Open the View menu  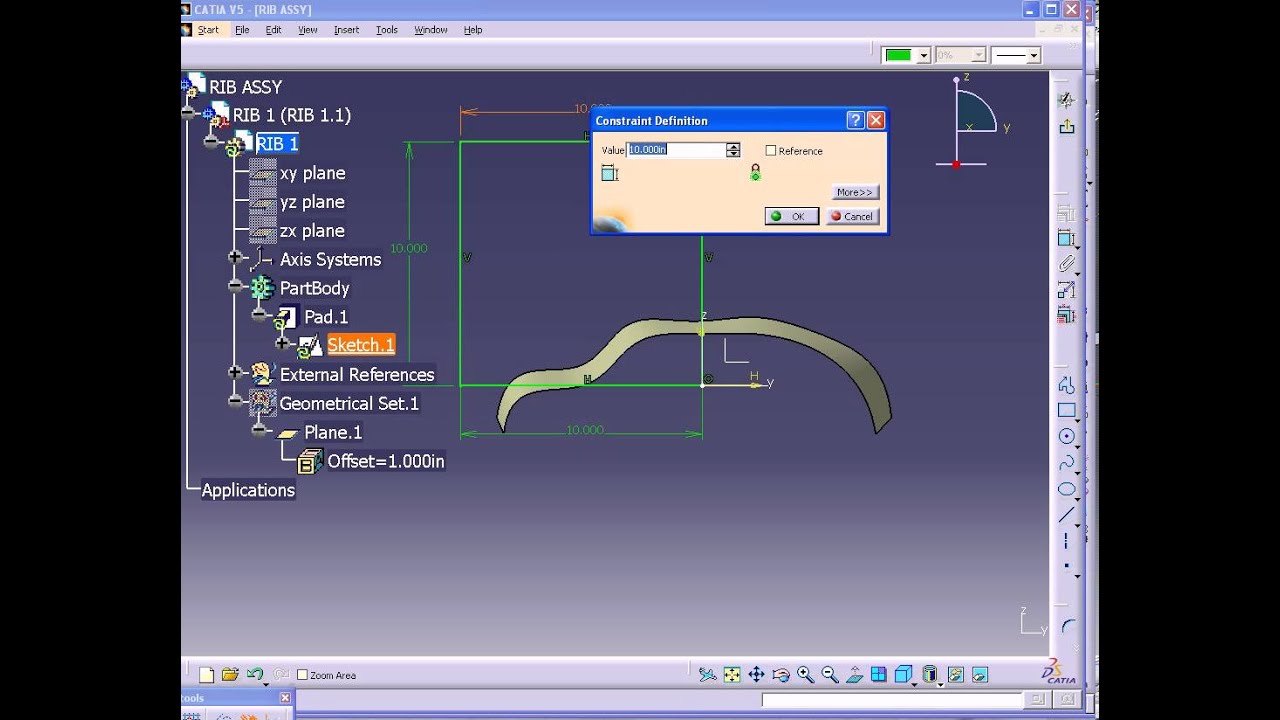307,30
